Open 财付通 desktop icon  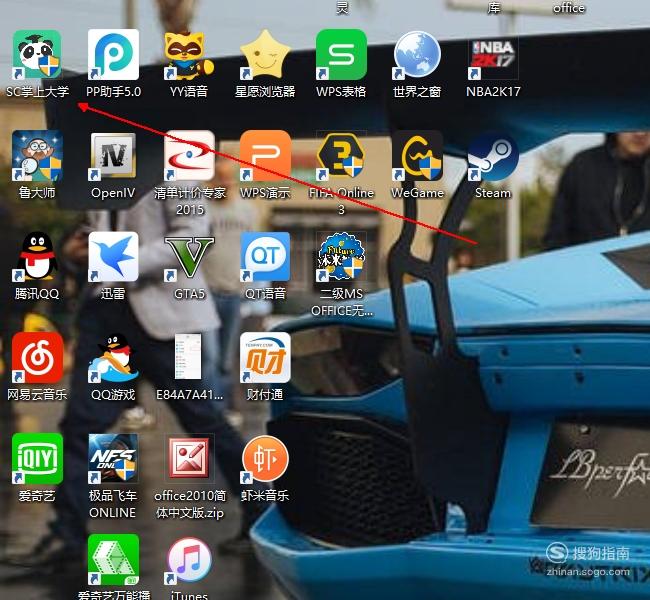(x=265, y=358)
